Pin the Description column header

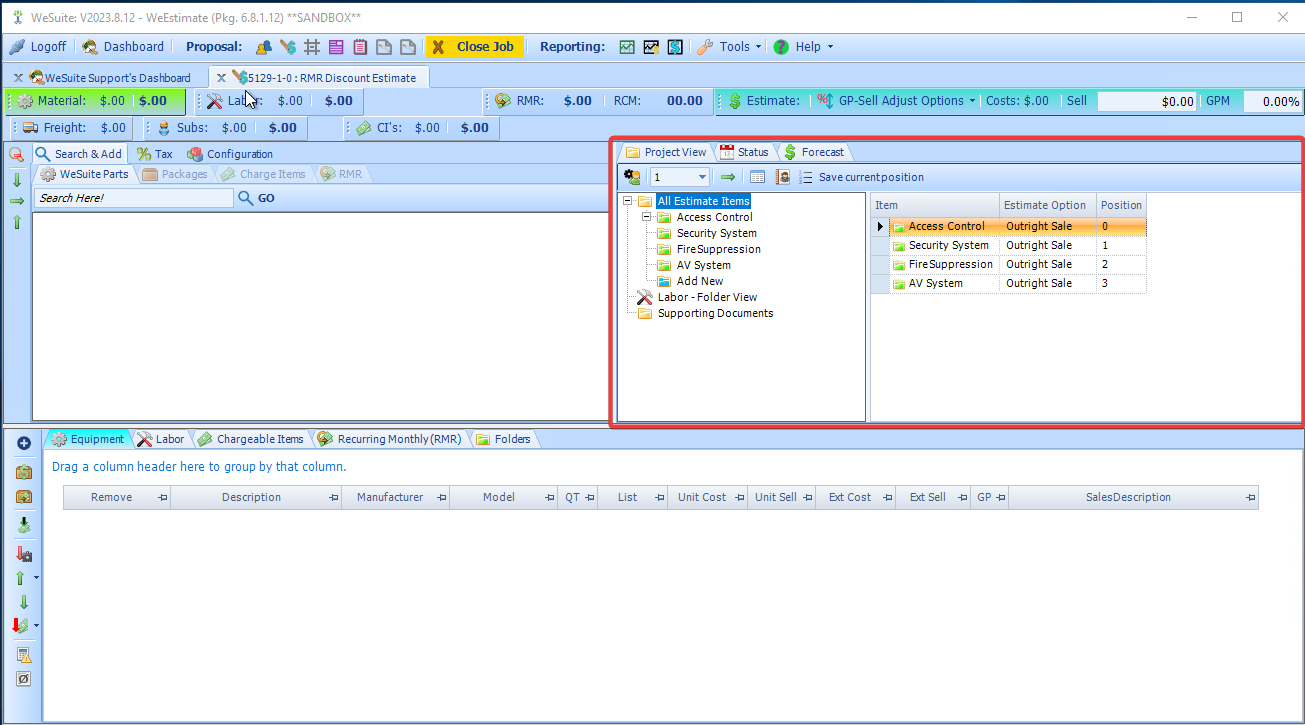tap(334, 497)
